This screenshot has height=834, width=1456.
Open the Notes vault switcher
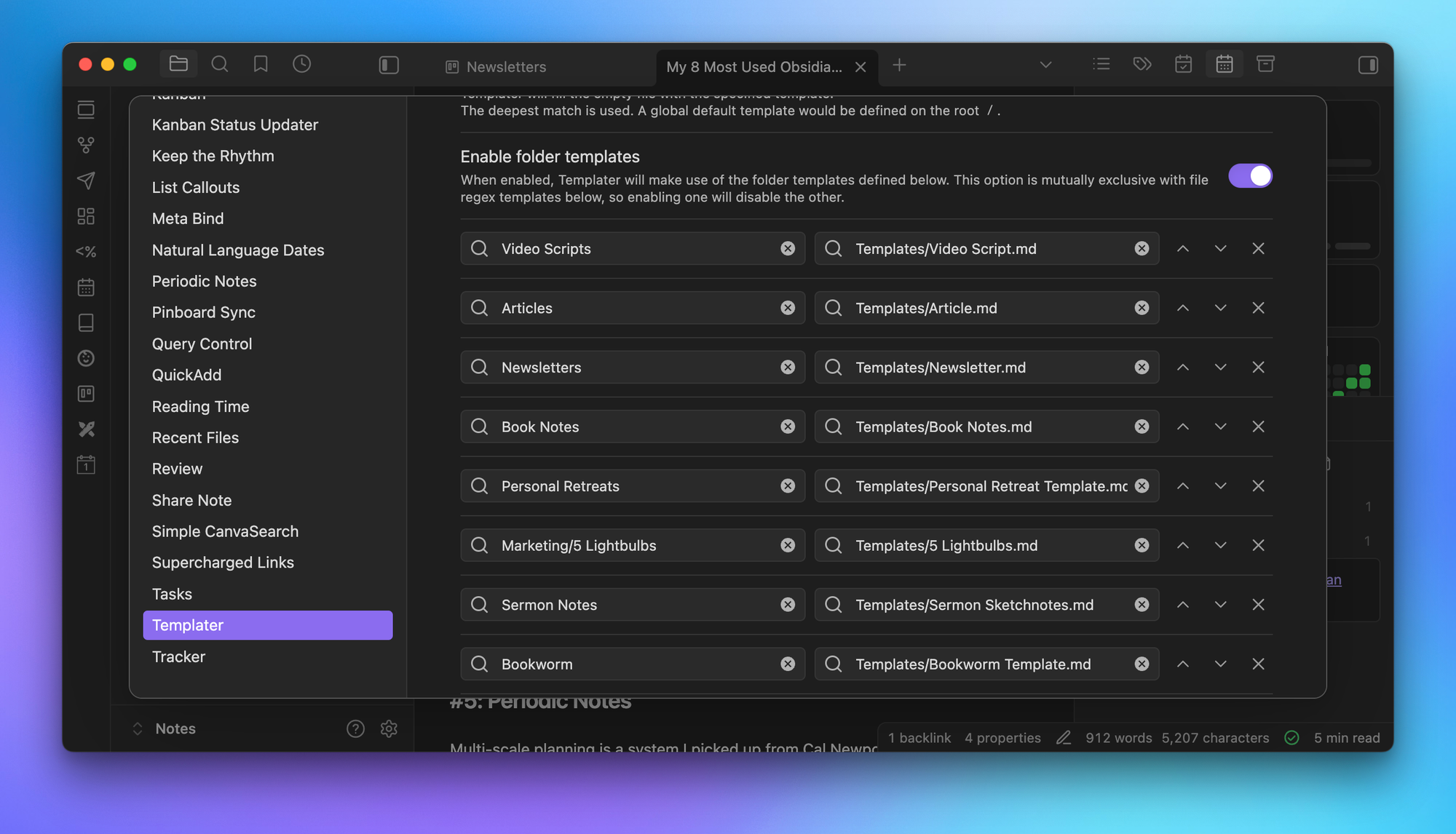tap(165, 728)
